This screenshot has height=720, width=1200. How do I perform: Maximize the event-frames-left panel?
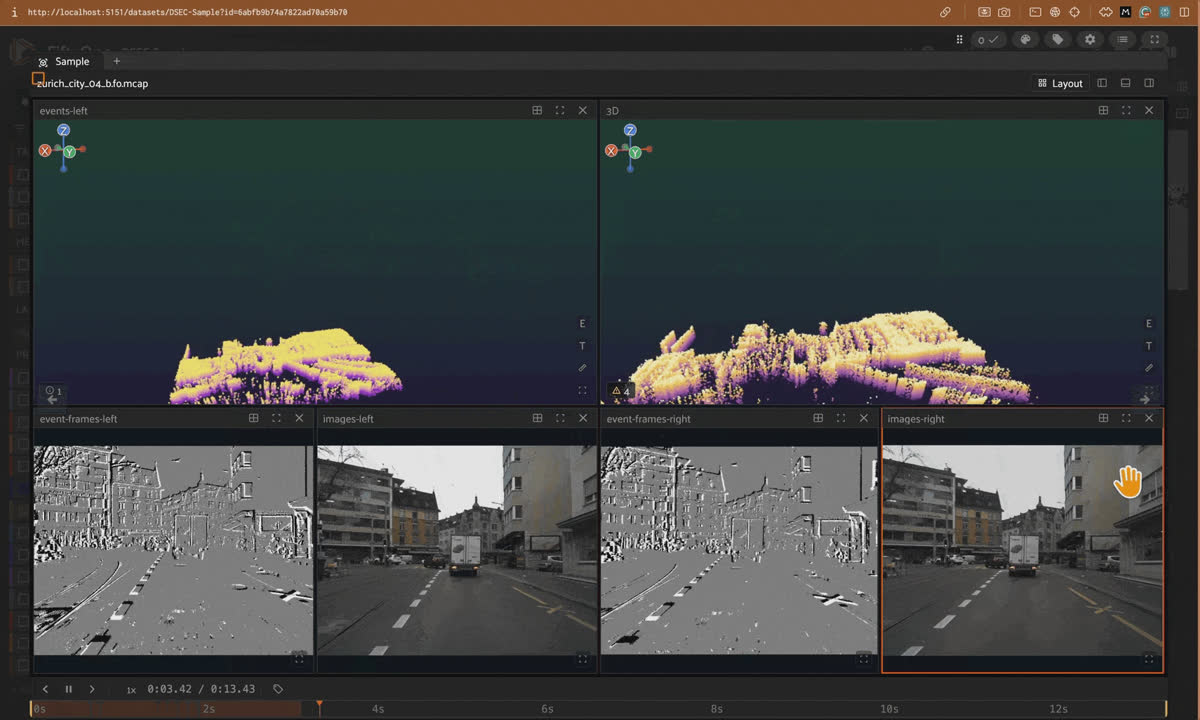pyautogui.click(x=276, y=418)
